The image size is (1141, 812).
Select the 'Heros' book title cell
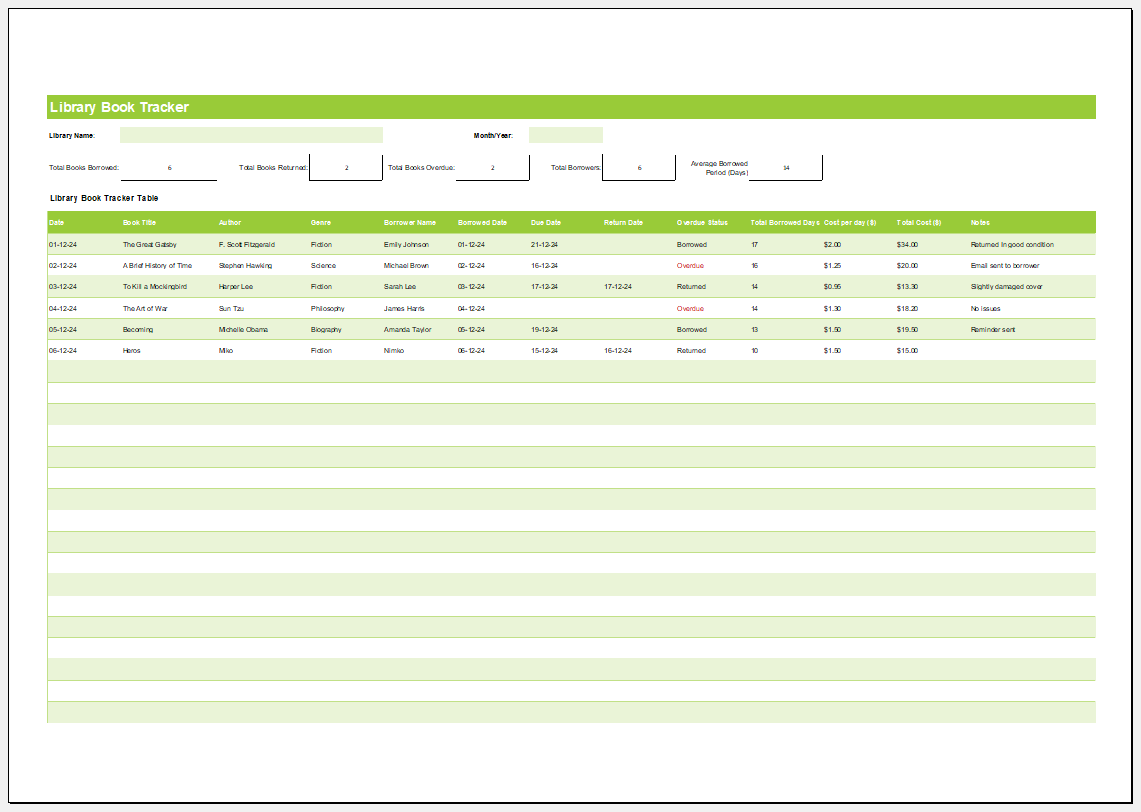point(132,351)
